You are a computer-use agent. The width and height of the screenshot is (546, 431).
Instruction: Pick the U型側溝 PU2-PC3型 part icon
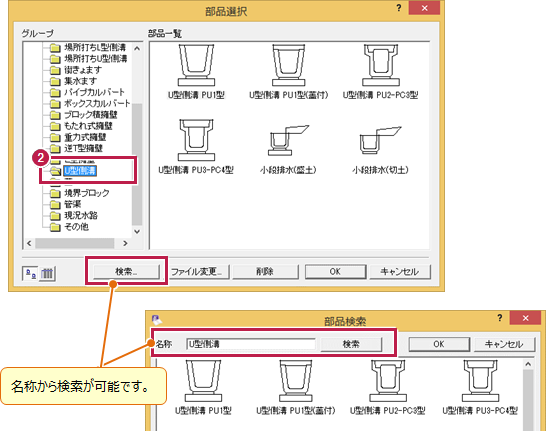point(380,71)
